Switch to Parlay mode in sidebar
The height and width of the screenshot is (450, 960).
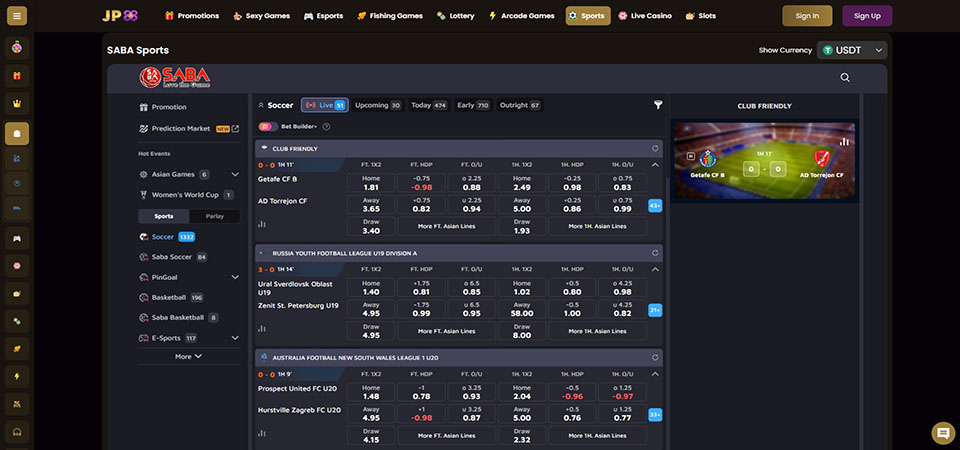[x=215, y=216]
